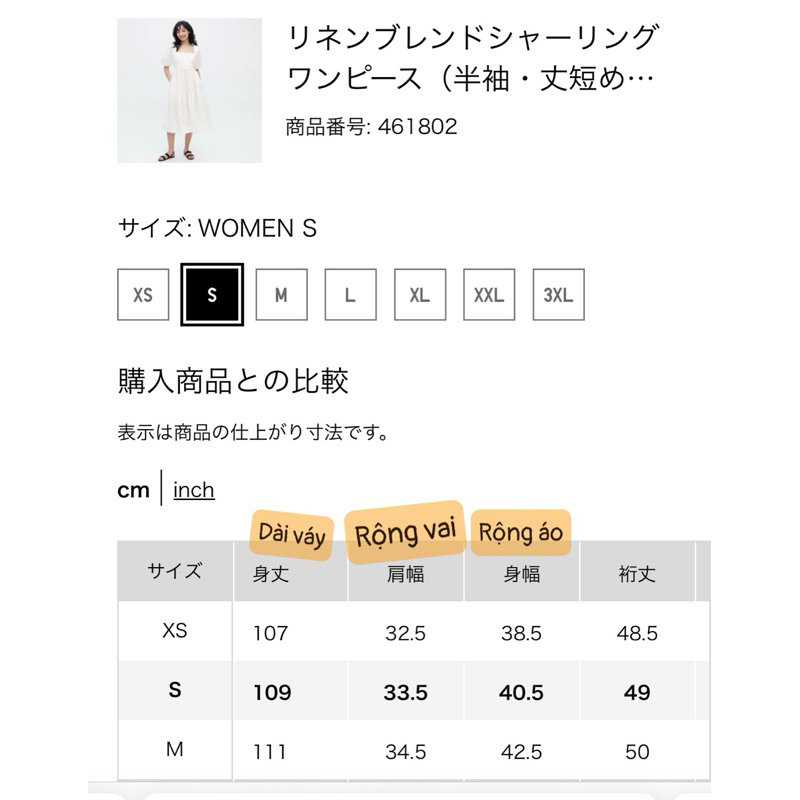Choose XXL size button

(488, 295)
